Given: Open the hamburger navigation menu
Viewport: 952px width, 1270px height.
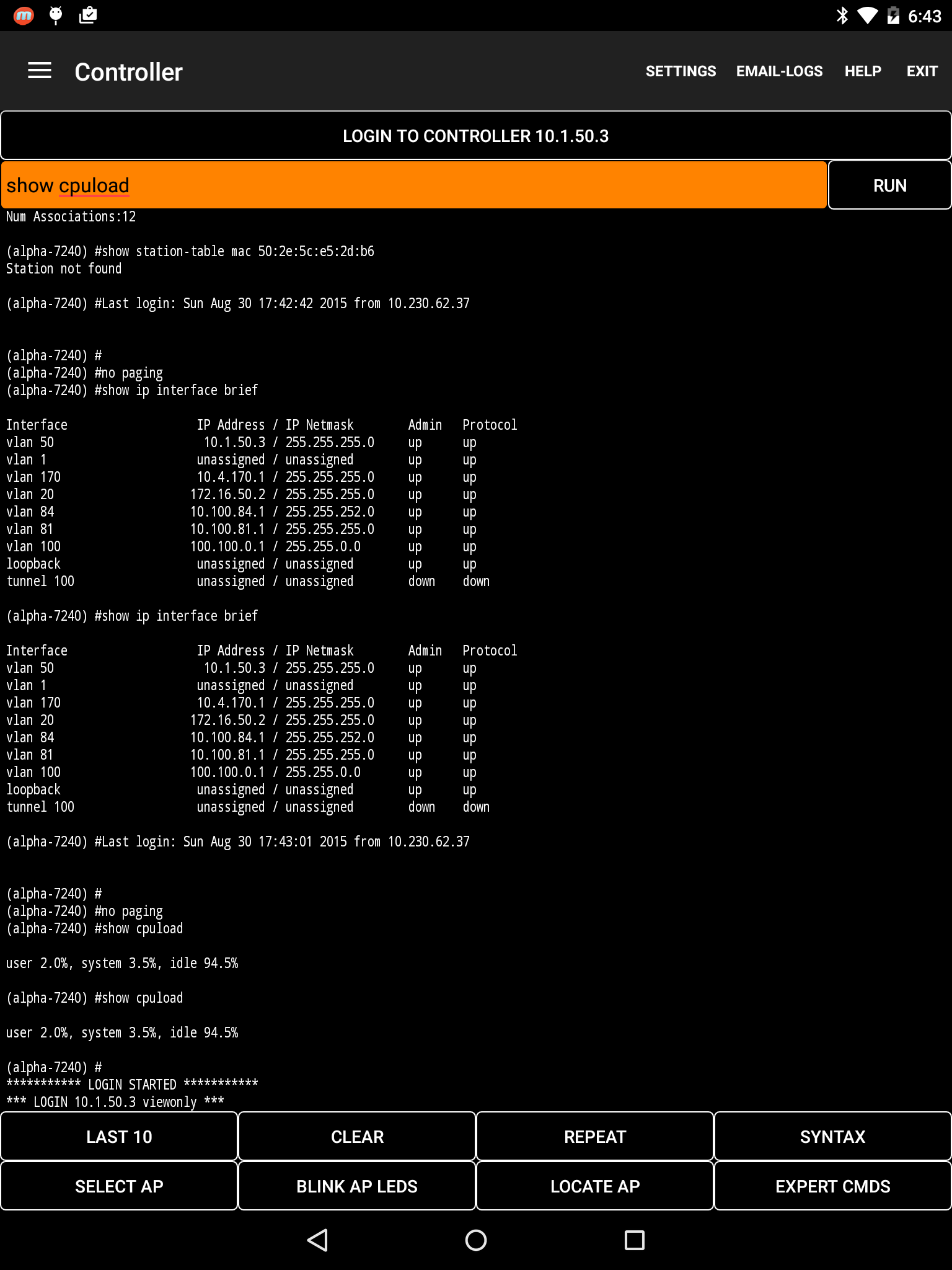Looking at the screenshot, I should [x=40, y=71].
